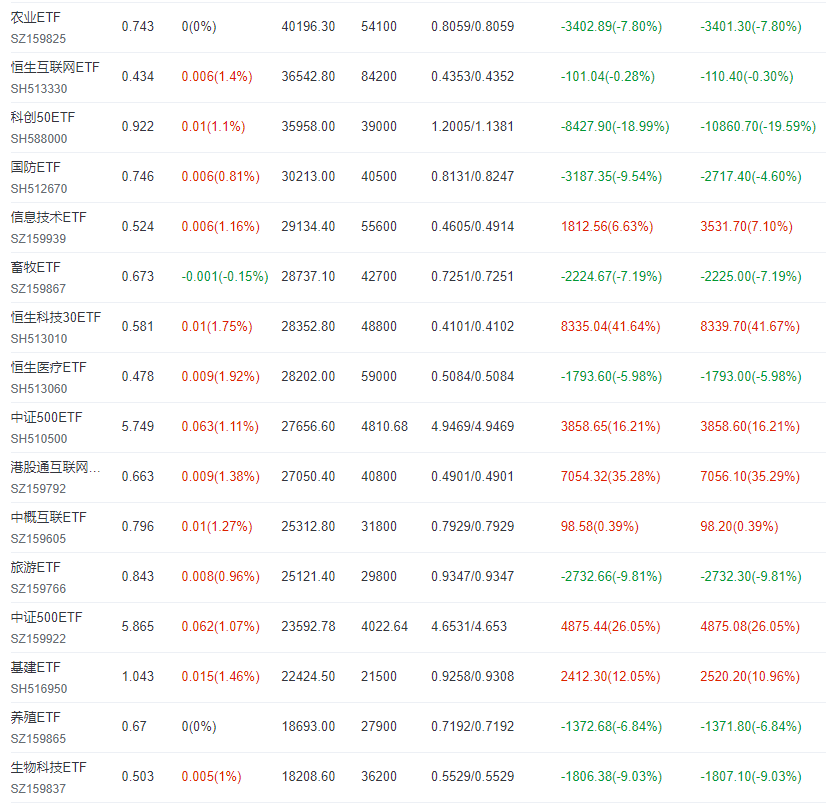826x804 pixels.
Task: Open 国防ETF fund name
Action: click(x=36, y=168)
